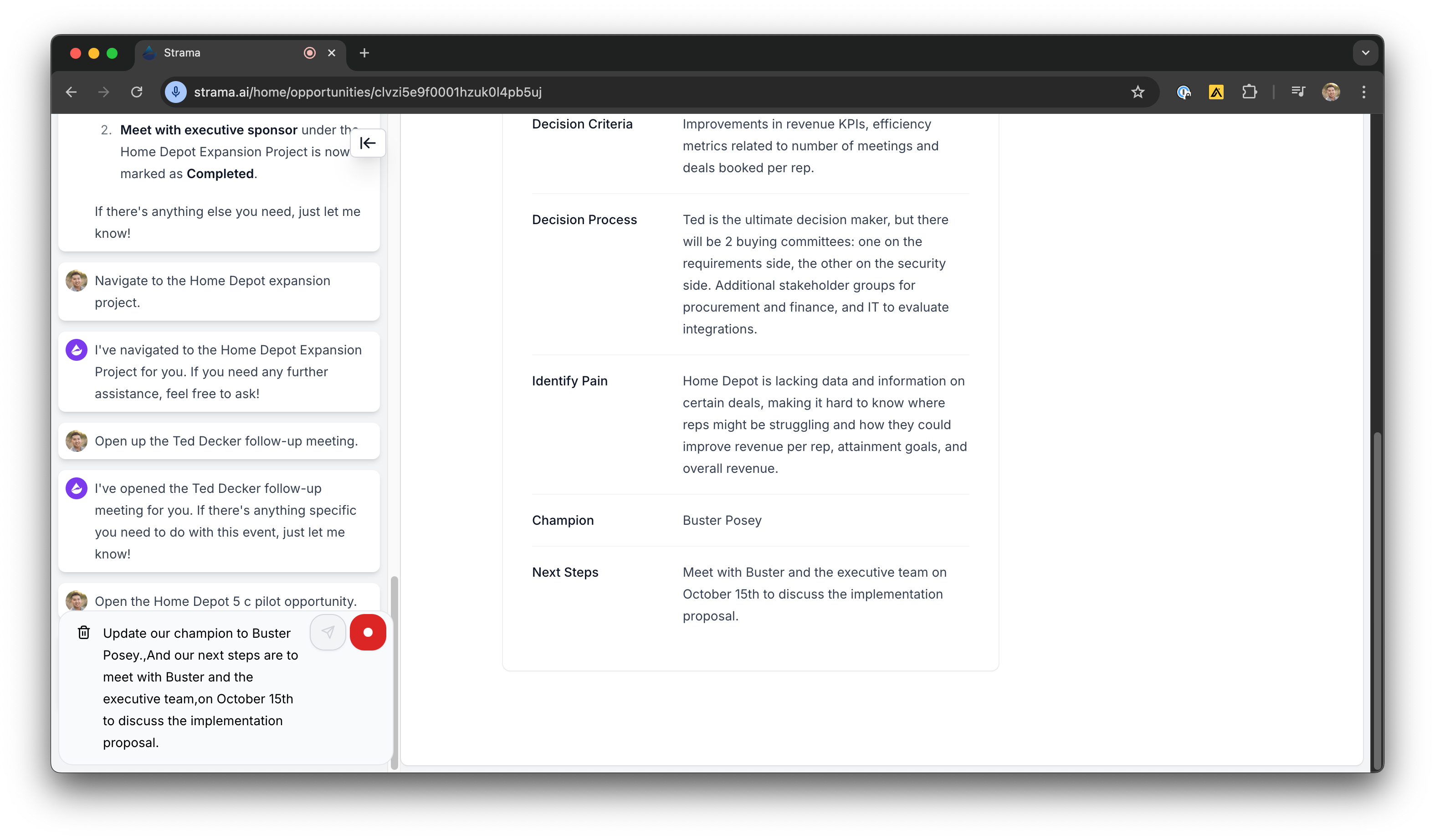Viewport: 1435px width, 840px height.
Task: Bookmark this page with the star icon
Action: (1137, 92)
